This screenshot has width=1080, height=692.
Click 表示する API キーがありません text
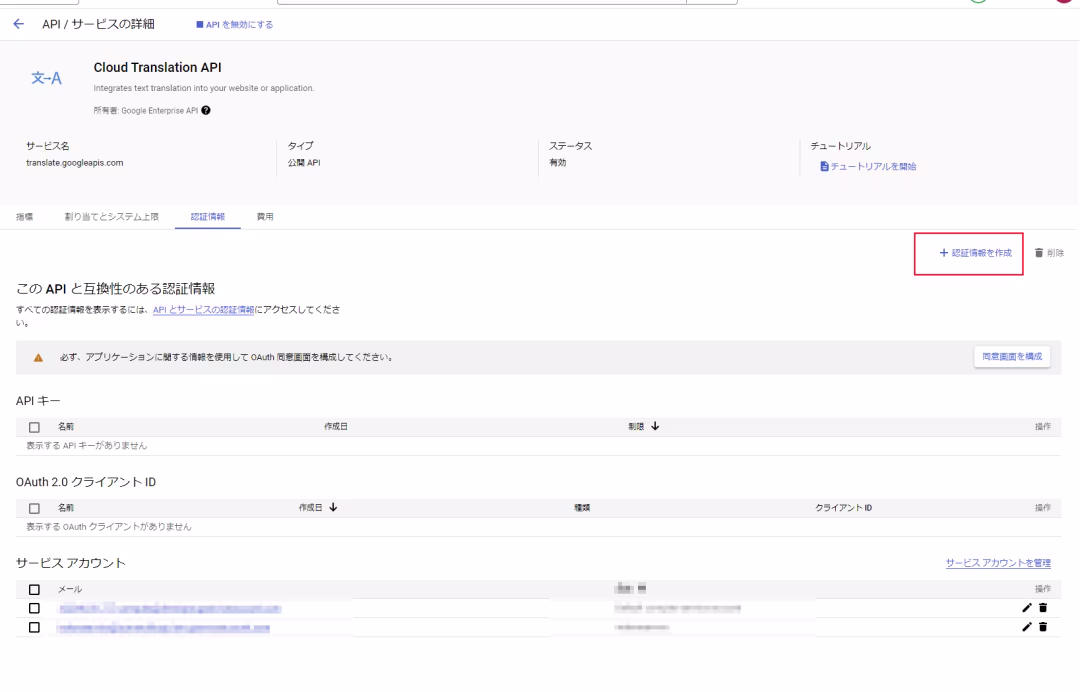(x=87, y=446)
